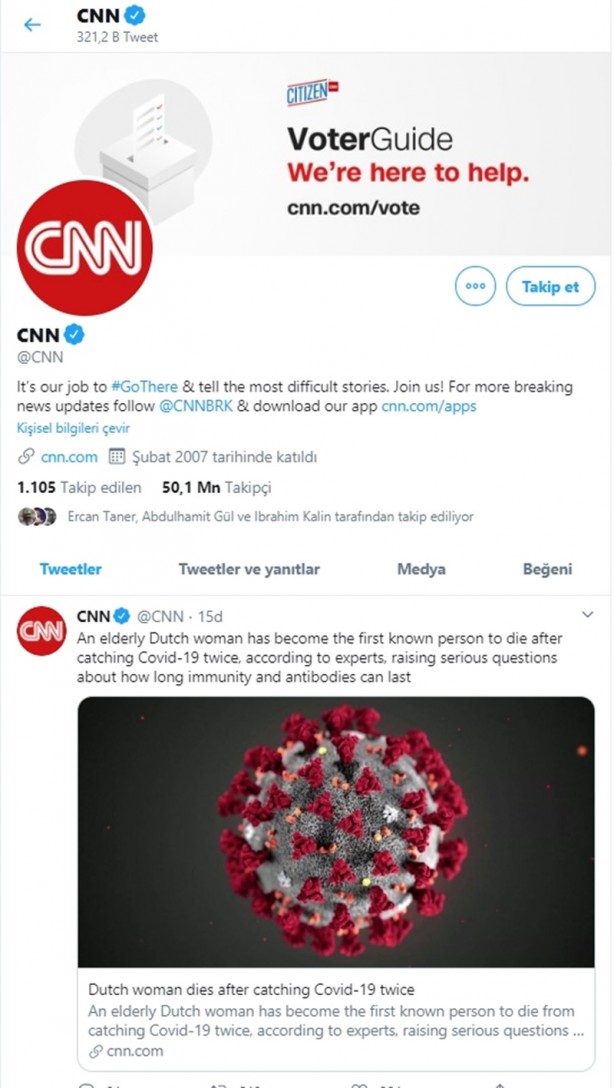The width and height of the screenshot is (614, 1088).
Task: Open the 50,1 Mn Takipçi followers list
Action: tap(216, 488)
